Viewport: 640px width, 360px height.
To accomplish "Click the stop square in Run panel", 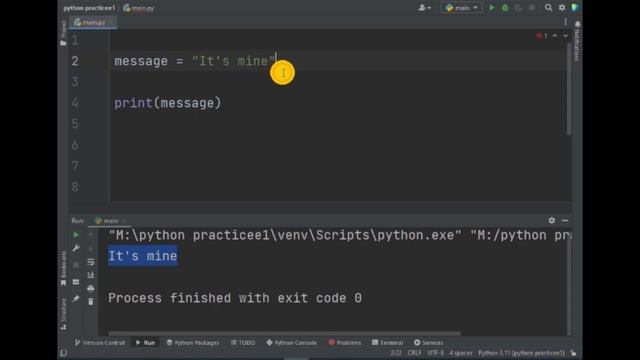I will point(76,265).
